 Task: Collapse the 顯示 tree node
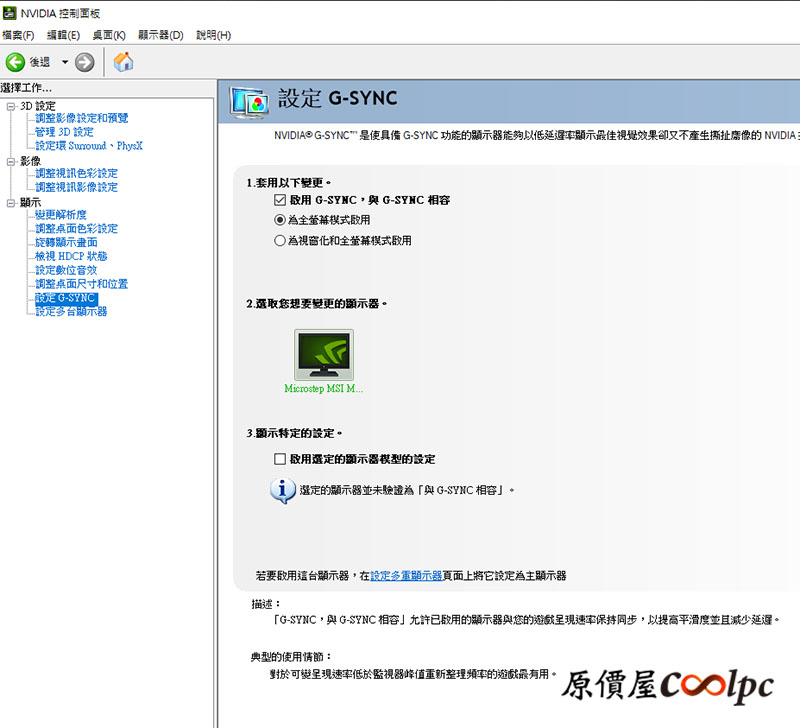click(x=11, y=203)
